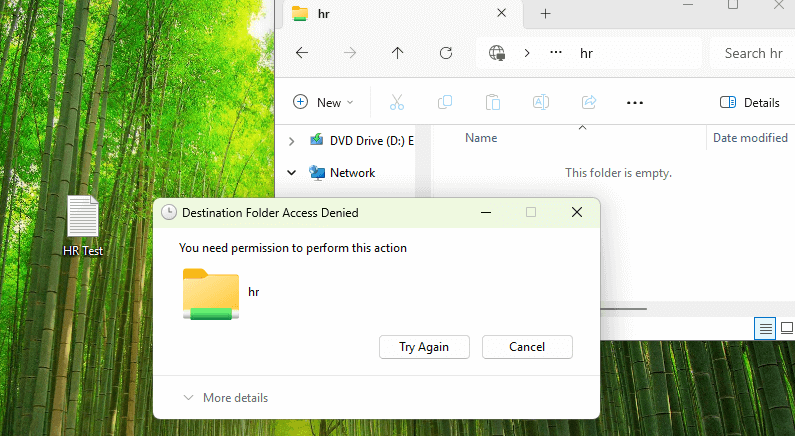Go back using the left arrow

click(x=302, y=53)
